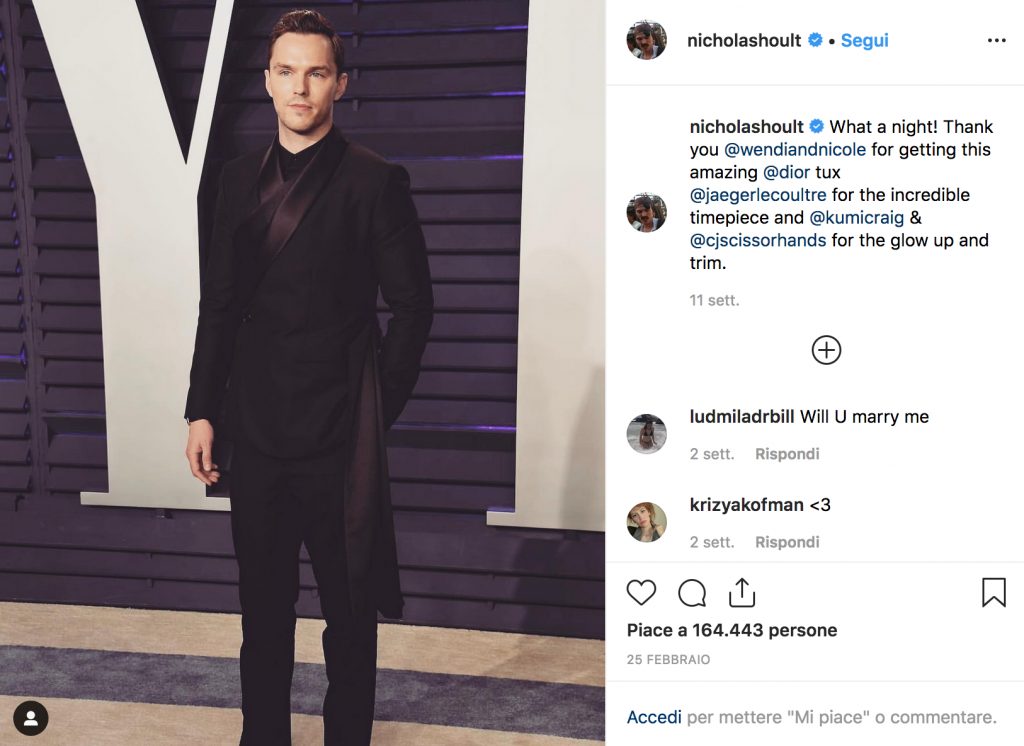Screen dimensions: 1024x746
Task: Open the @jaegerlecoultre mention link
Action: tap(759, 195)
